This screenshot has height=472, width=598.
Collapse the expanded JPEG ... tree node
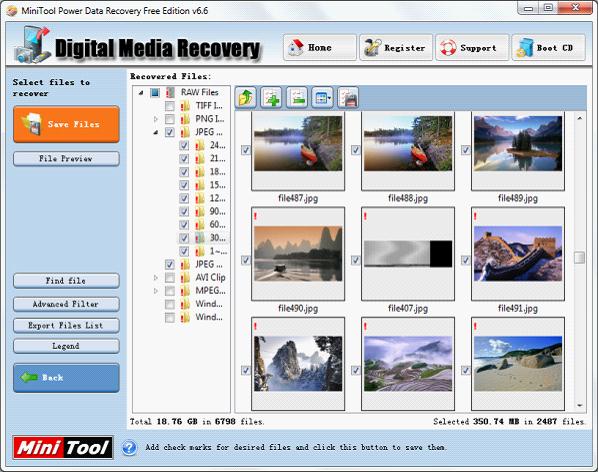click(156, 132)
